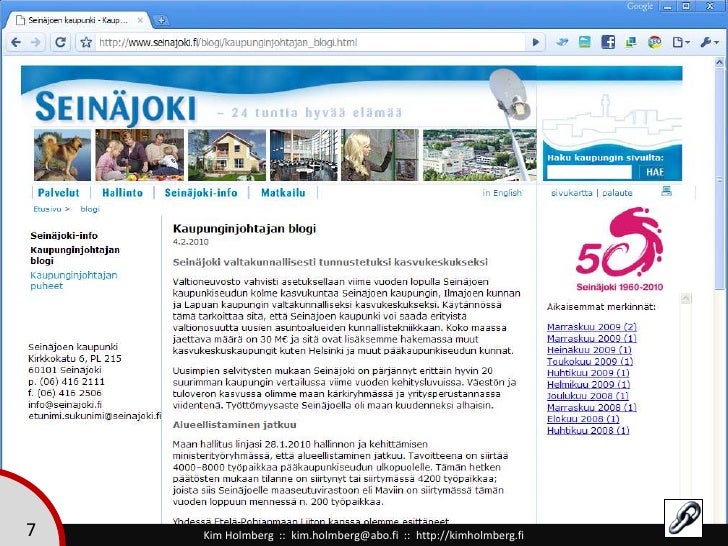Open a new tab with the plus button
This screenshot has height=546, width=728.
pyautogui.click(x=161, y=20)
